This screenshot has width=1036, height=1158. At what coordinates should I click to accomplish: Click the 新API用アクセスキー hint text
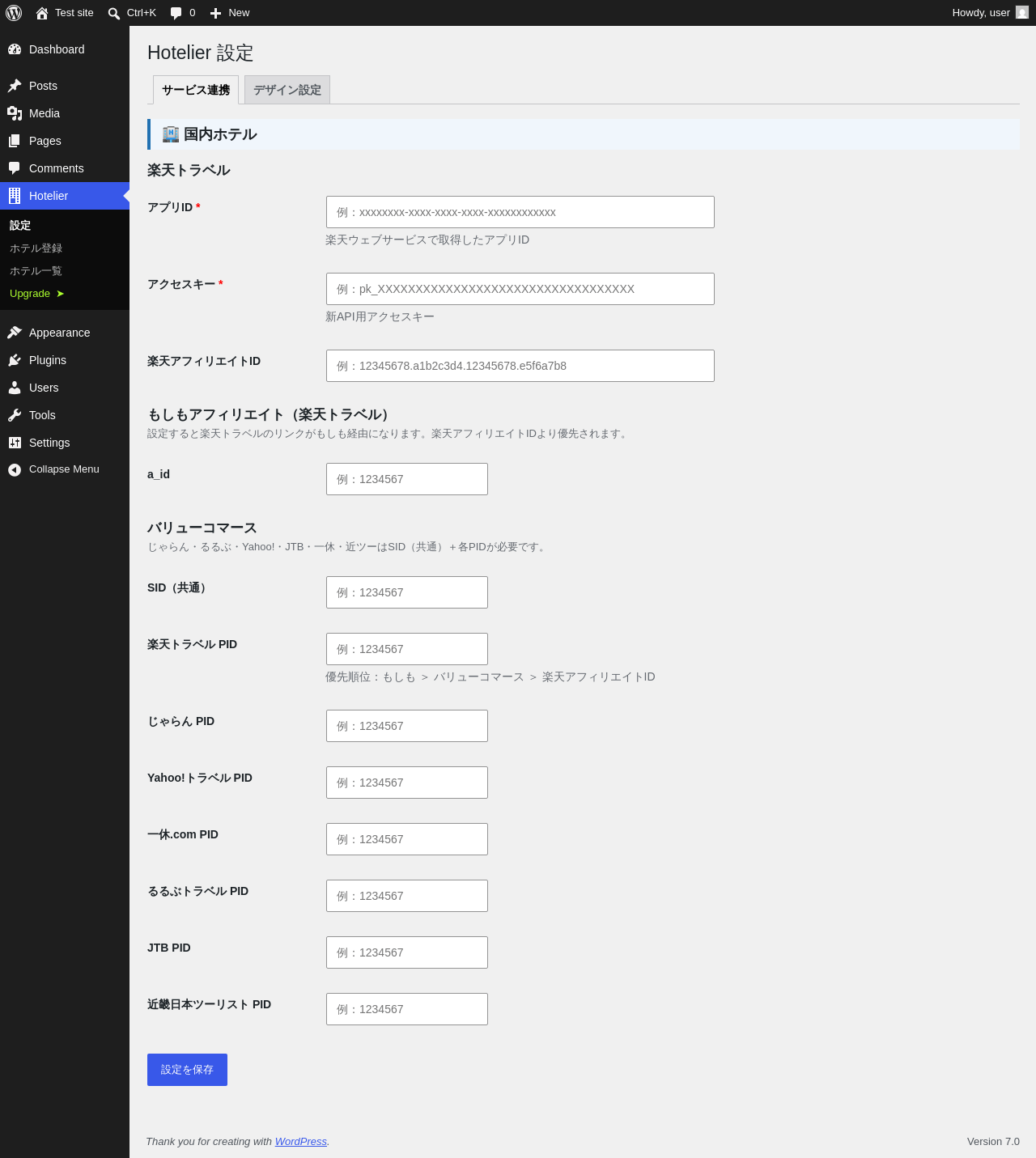pos(380,317)
